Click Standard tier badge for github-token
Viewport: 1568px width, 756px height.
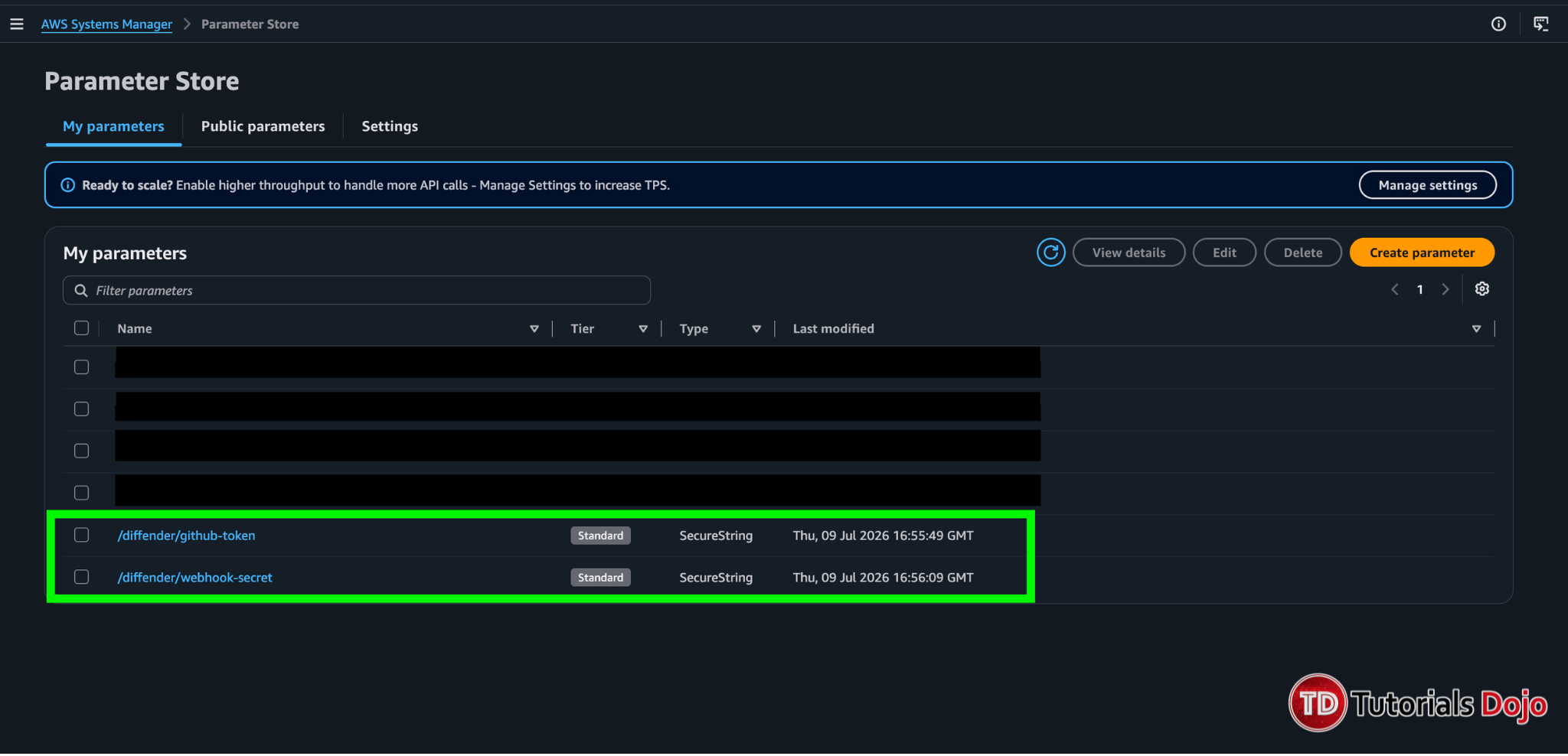click(x=600, y=536)
